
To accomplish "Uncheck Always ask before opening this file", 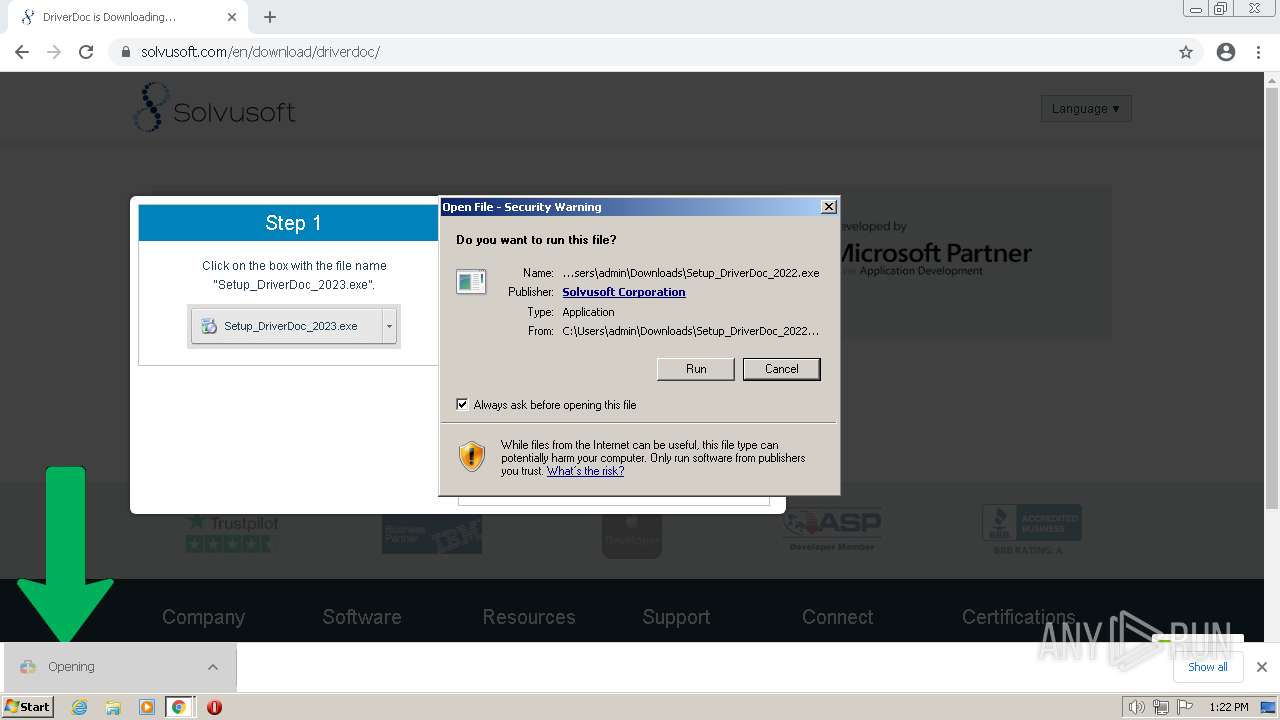I will coord(462,404).
